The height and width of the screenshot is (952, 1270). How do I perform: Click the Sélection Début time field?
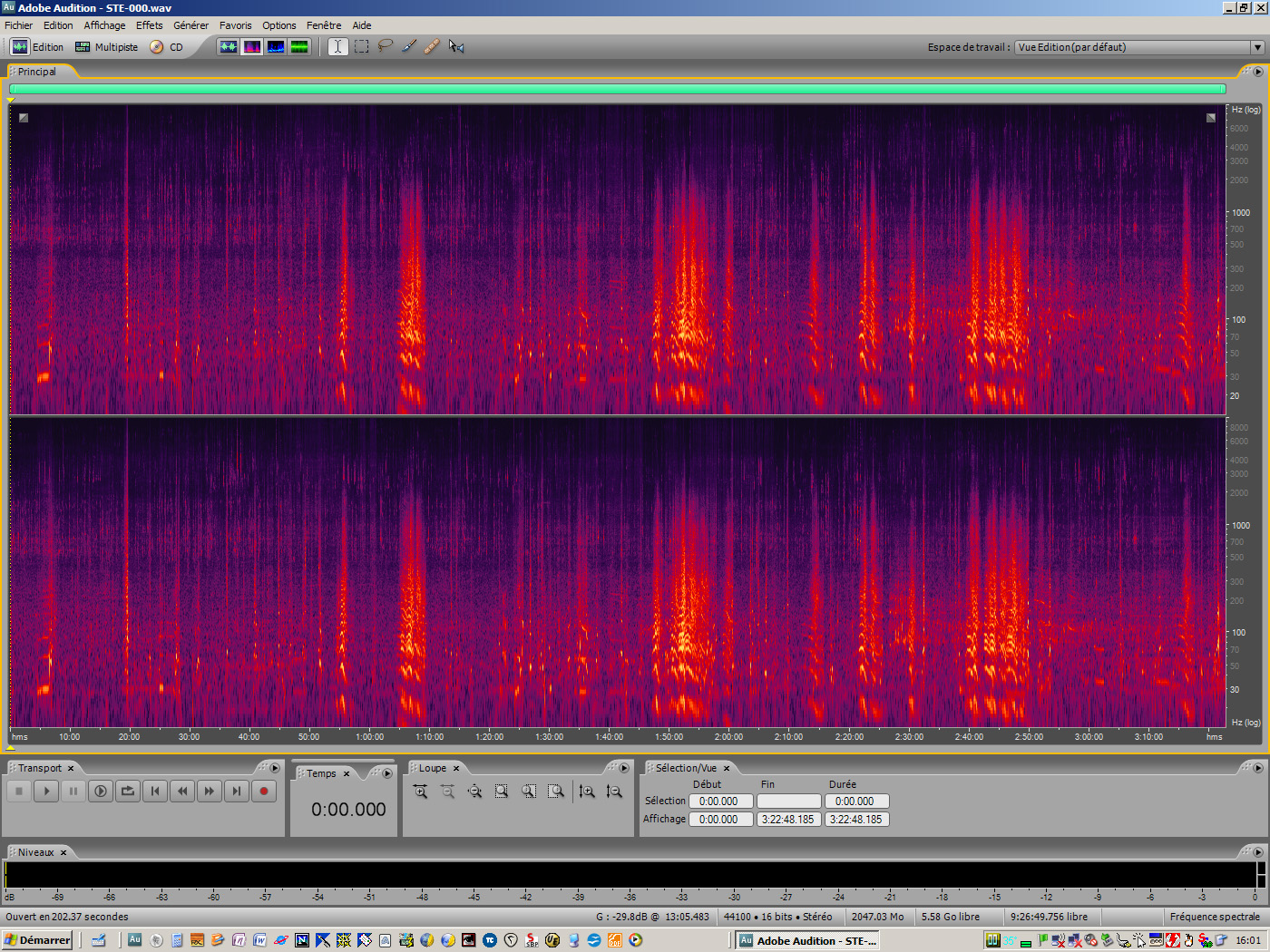pyautogui.click(x=720, y=801)
